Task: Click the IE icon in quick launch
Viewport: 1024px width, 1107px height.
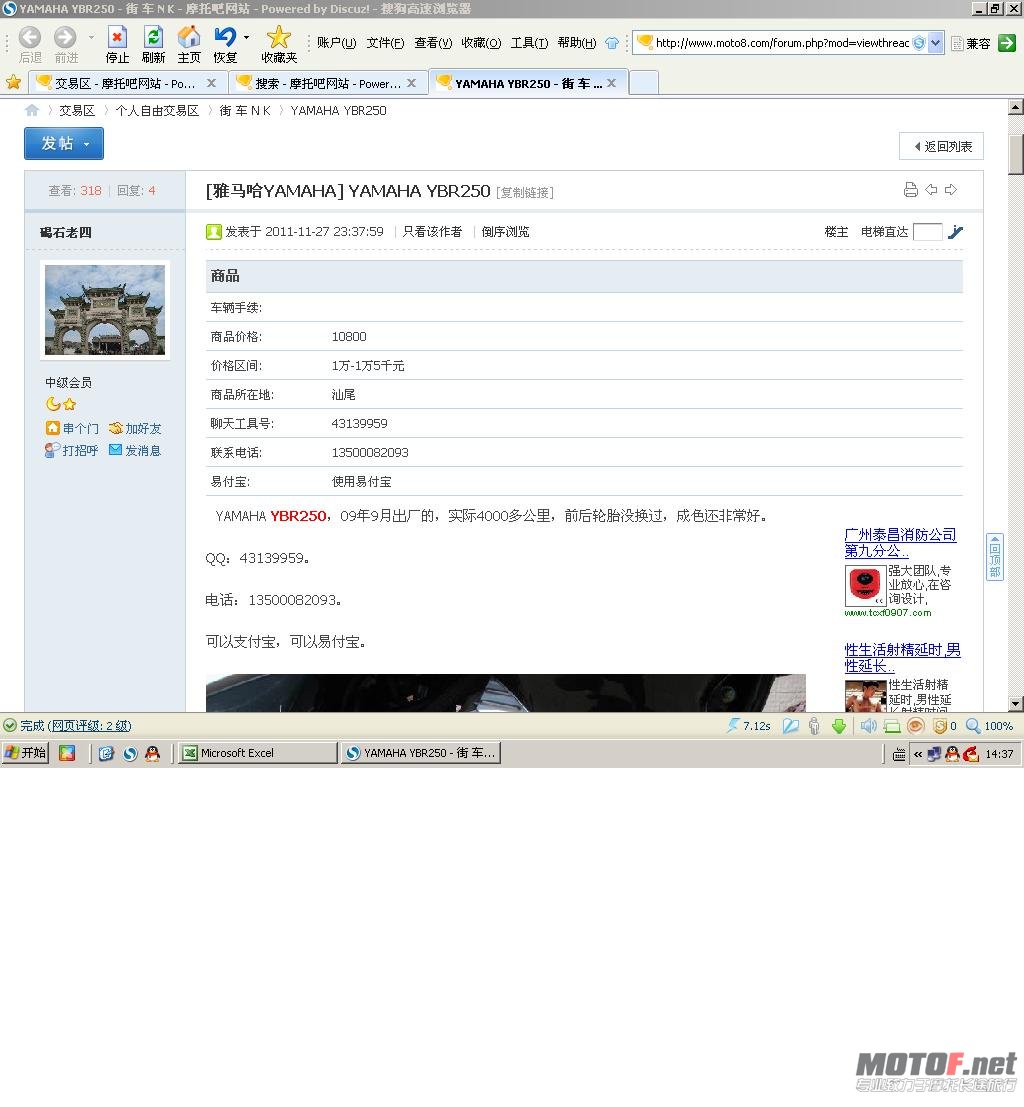Action: (106, 754)
